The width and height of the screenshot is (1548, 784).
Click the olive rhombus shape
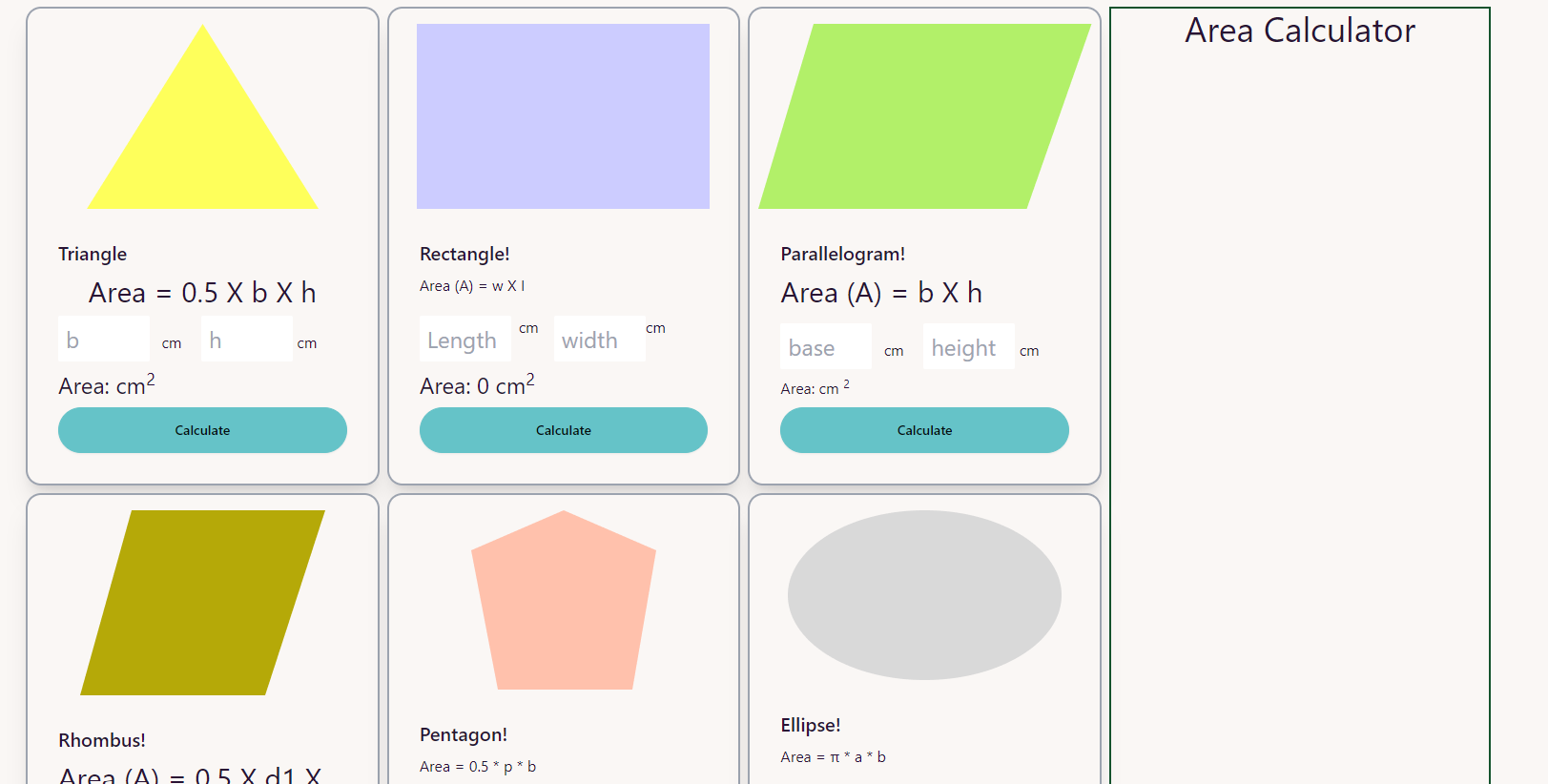coord(202,603)
